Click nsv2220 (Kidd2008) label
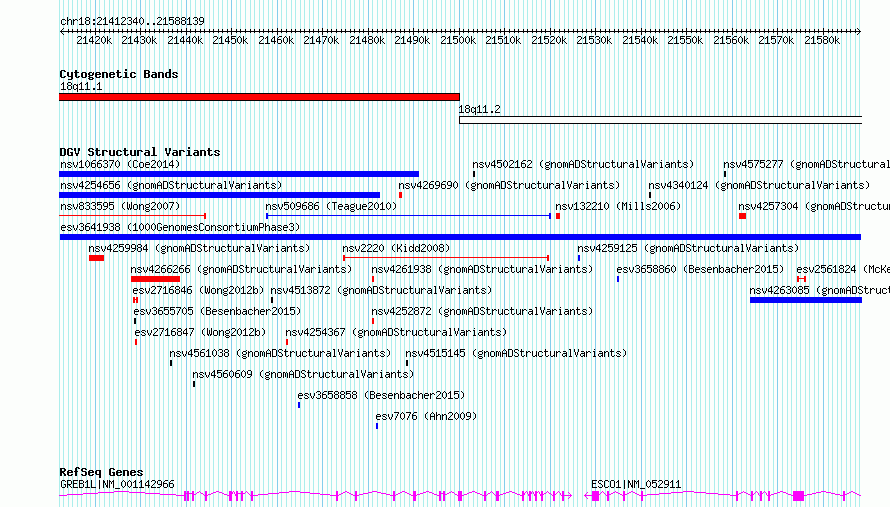 [x=396, y=248]
